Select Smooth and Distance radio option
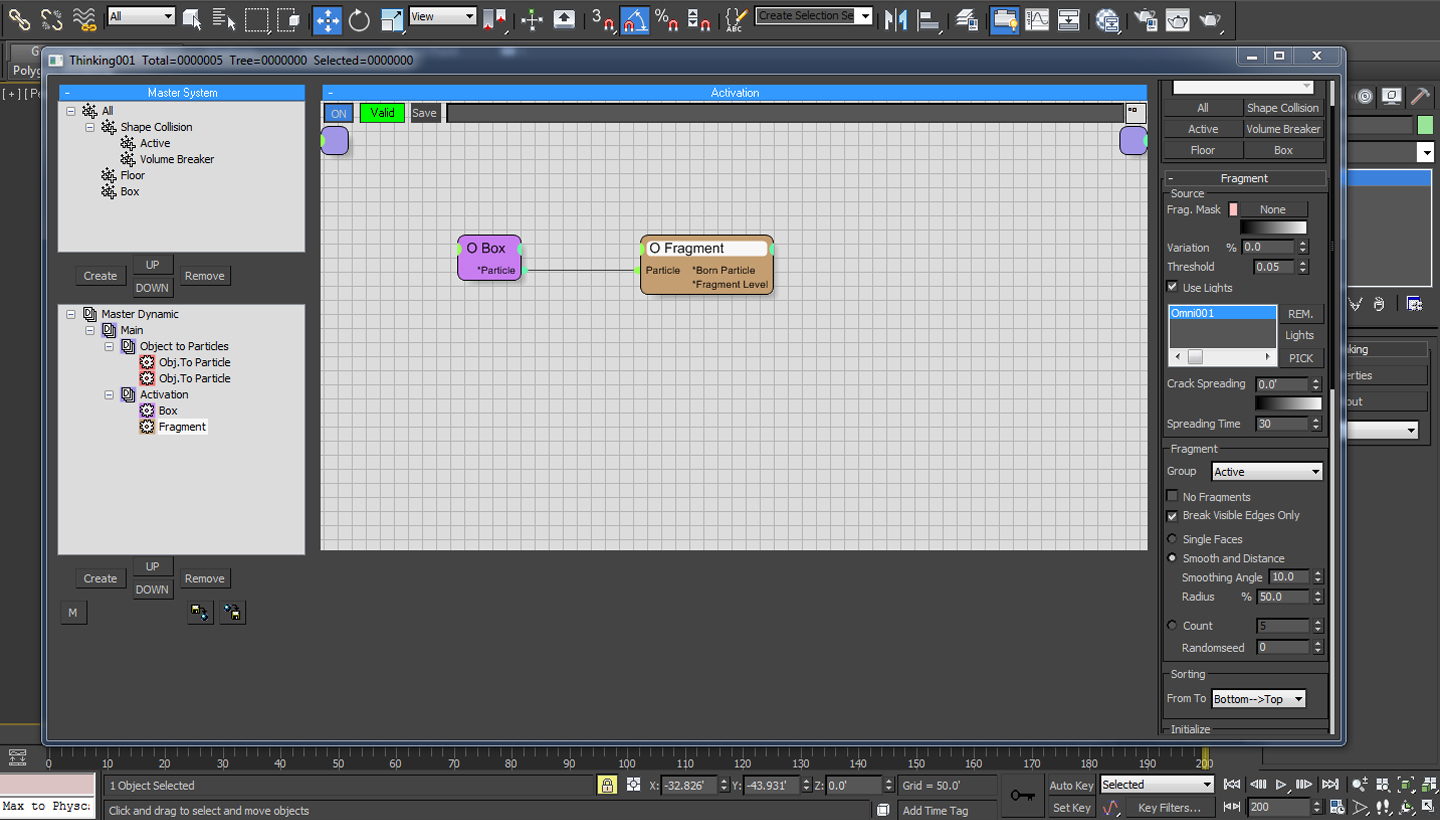Viewport: 1440px width, 820px height. (x=1173, y=558)
